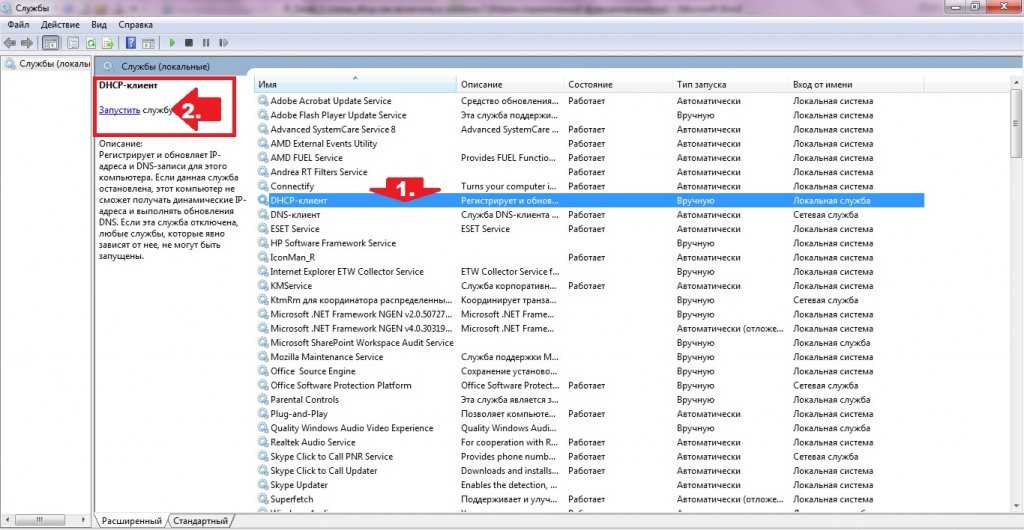Switch to the Стандартный tab
This screenshot has width=1024, height=530.
200,521
